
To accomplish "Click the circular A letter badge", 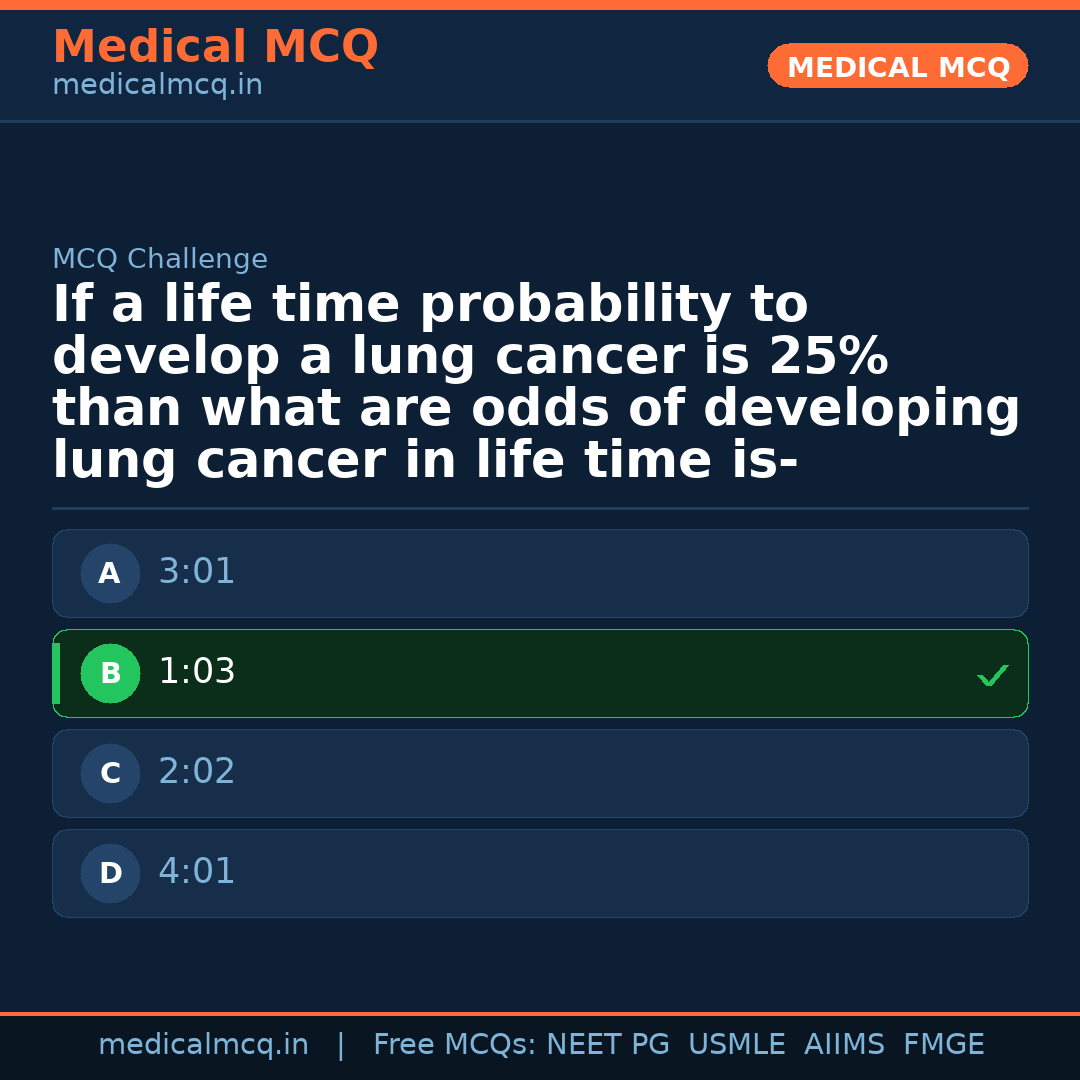I will 110,574.
